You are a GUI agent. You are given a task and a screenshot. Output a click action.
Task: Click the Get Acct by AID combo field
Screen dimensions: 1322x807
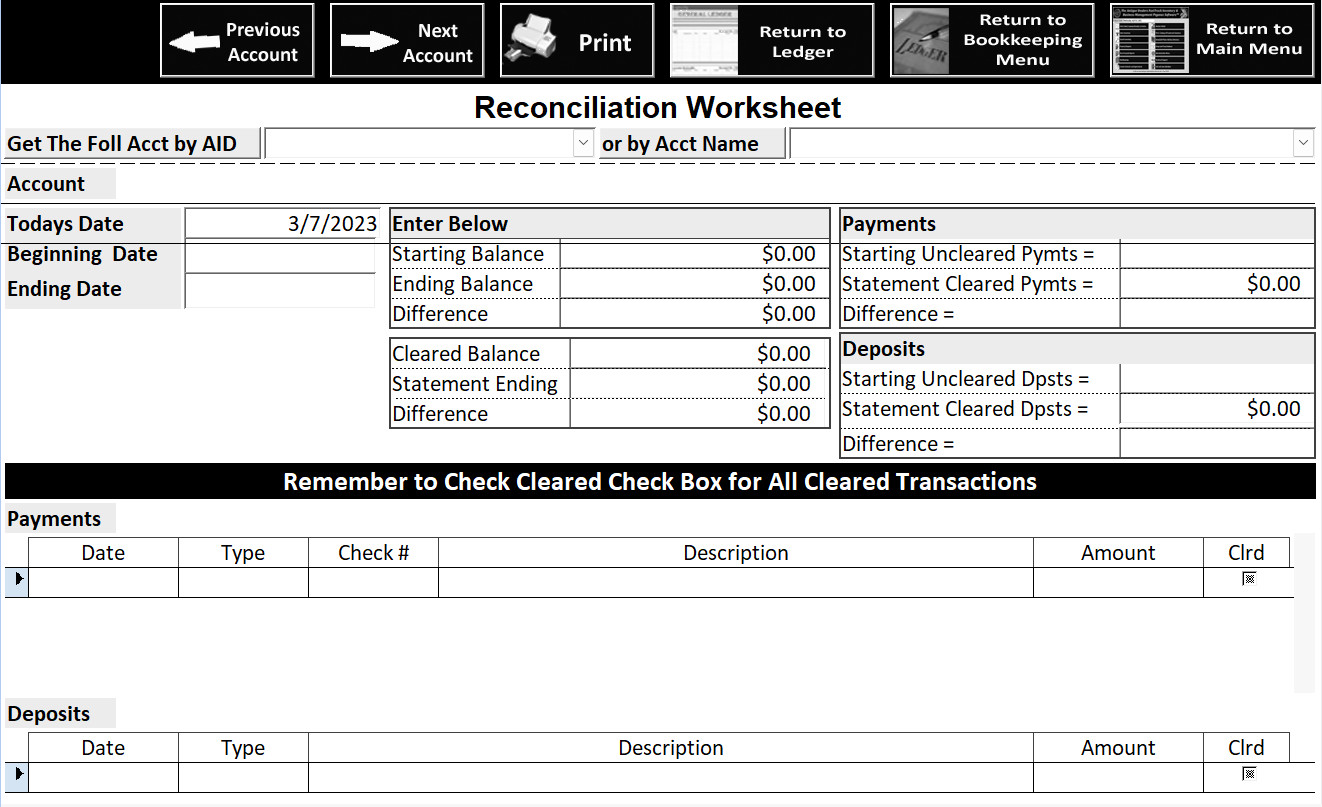(430, 143)
